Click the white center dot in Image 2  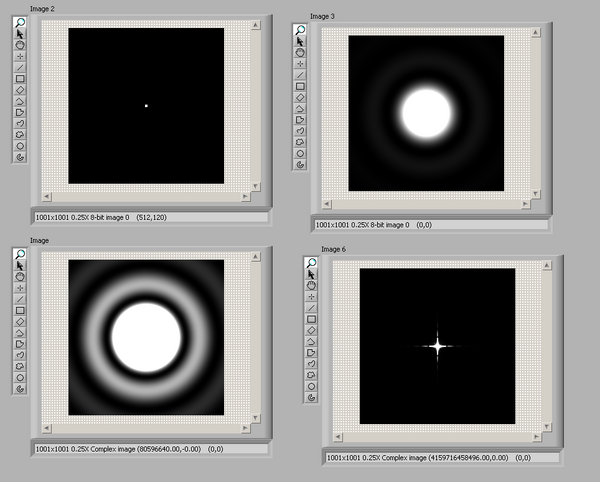coord(146,106)
